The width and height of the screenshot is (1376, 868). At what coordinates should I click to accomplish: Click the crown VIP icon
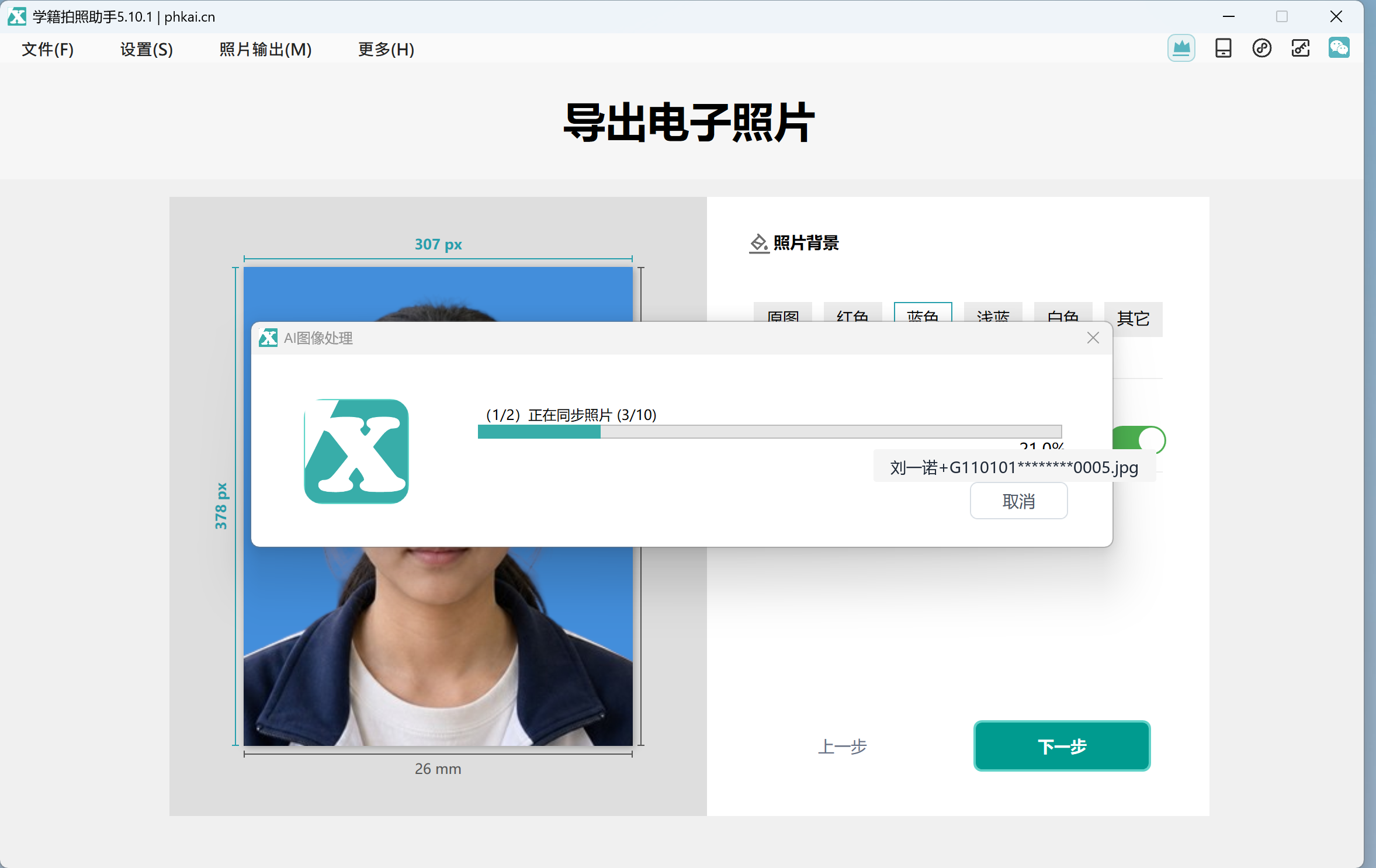pyautogui.click(x=1181, y=48)
